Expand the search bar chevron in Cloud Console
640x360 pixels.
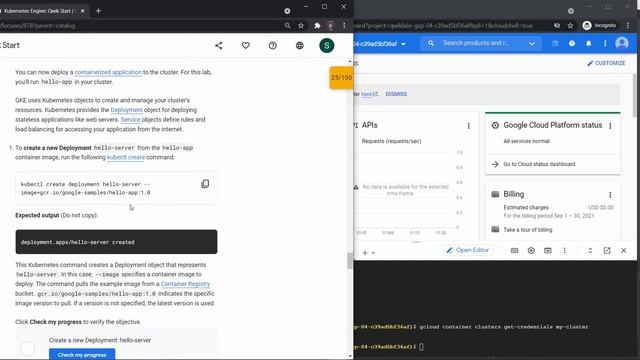point(532,43)
